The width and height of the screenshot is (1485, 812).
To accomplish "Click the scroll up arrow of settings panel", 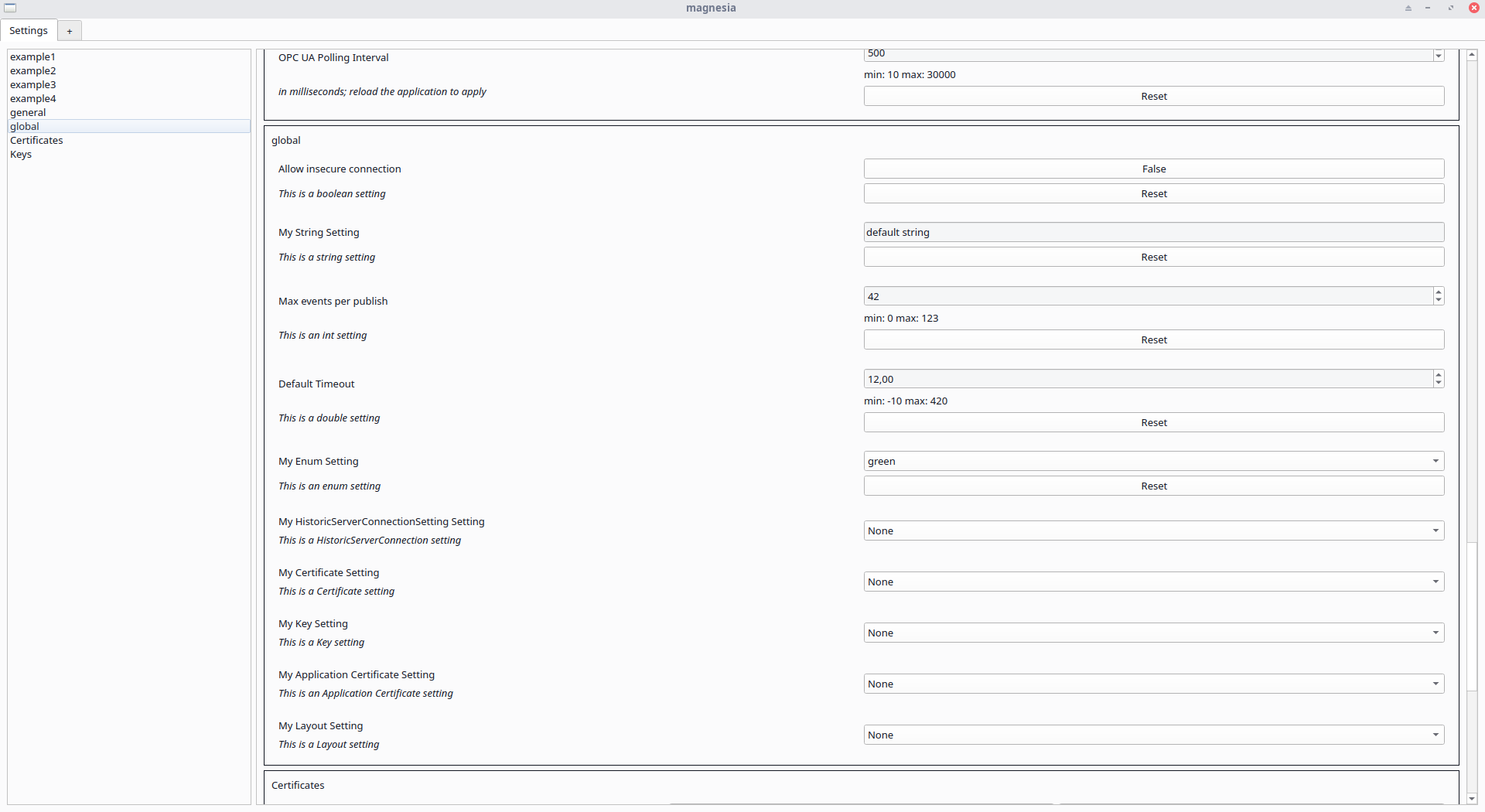I will pyautogui.click(x=1472, y=55).
